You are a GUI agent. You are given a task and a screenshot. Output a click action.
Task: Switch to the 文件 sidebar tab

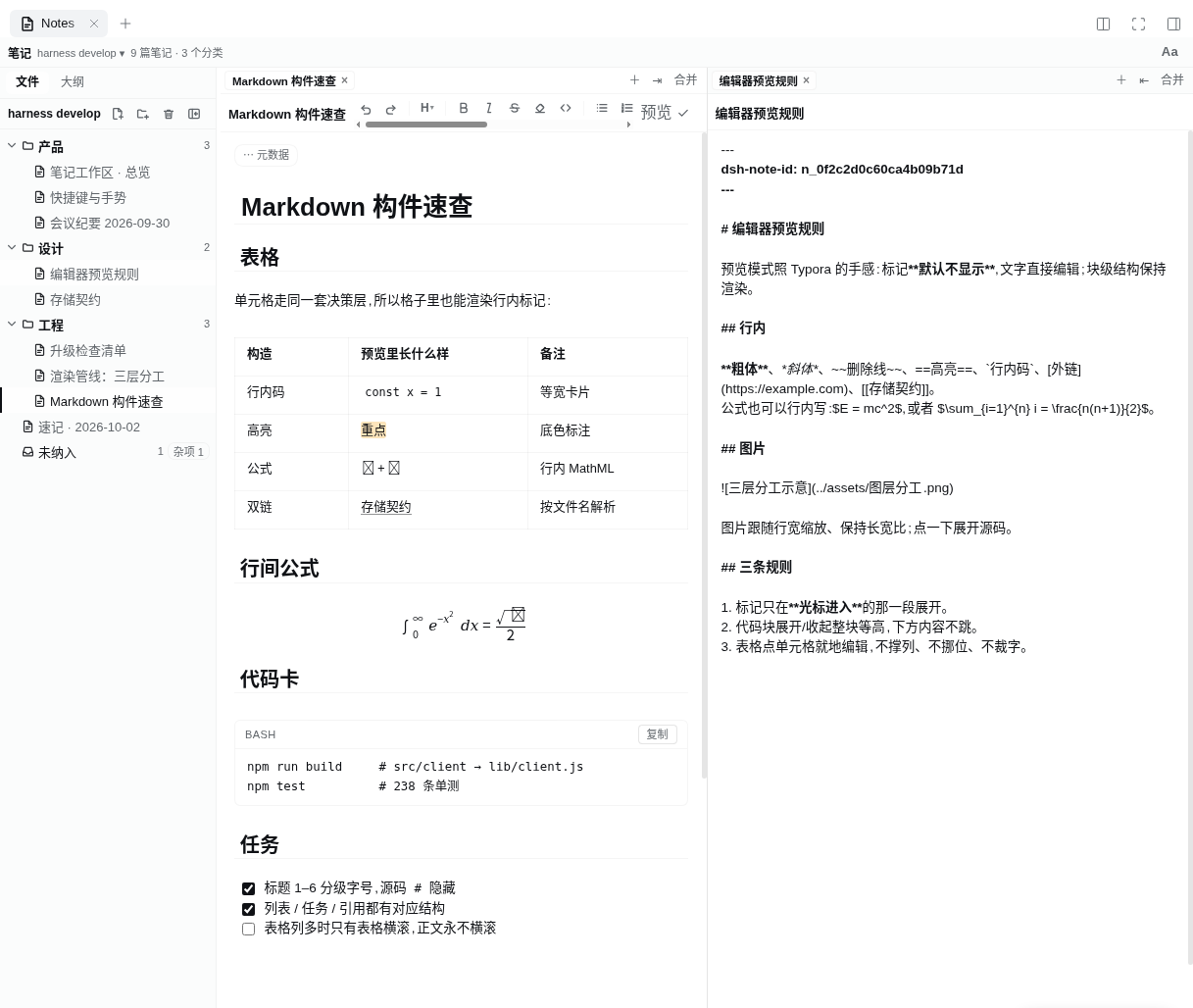27,82
